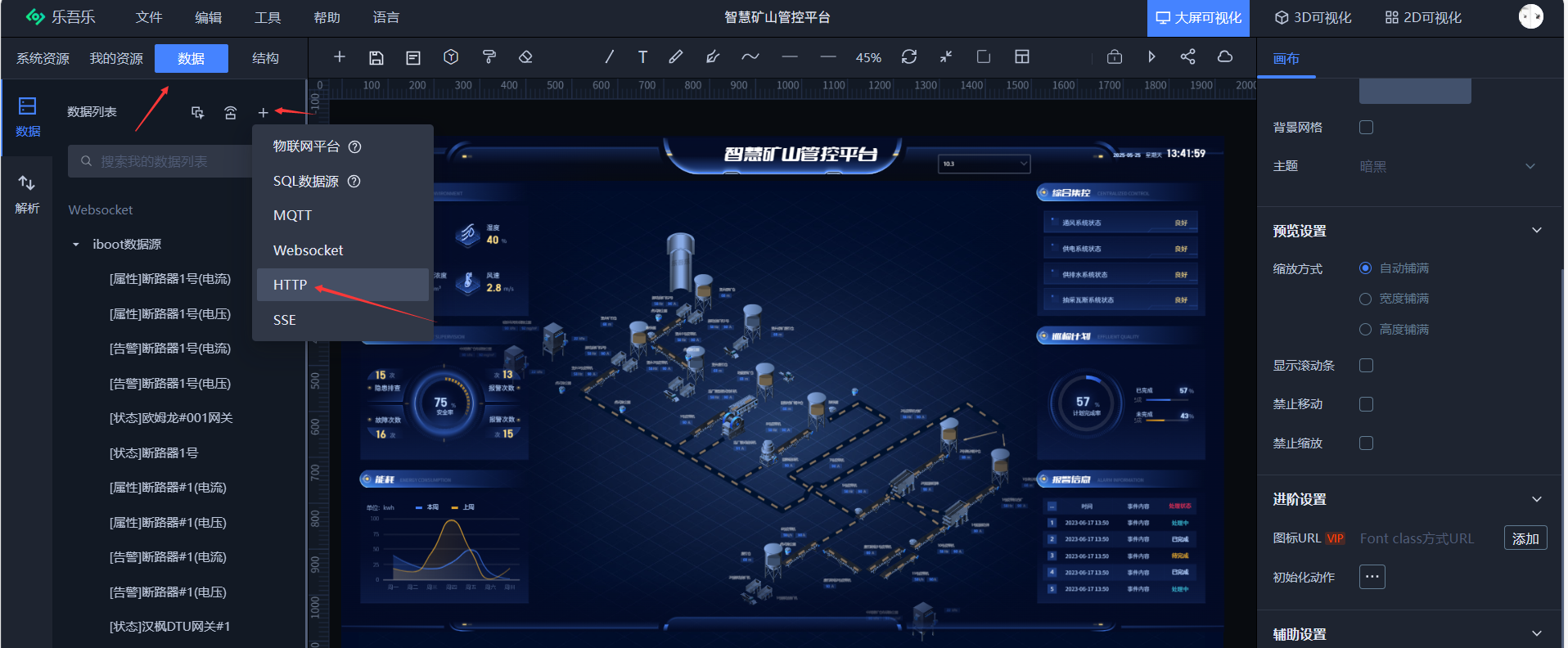Click the share icon in toolbar
The height and width of the screenshot is (648, 1568).
pyautogui.click(x=1188, y=57)
